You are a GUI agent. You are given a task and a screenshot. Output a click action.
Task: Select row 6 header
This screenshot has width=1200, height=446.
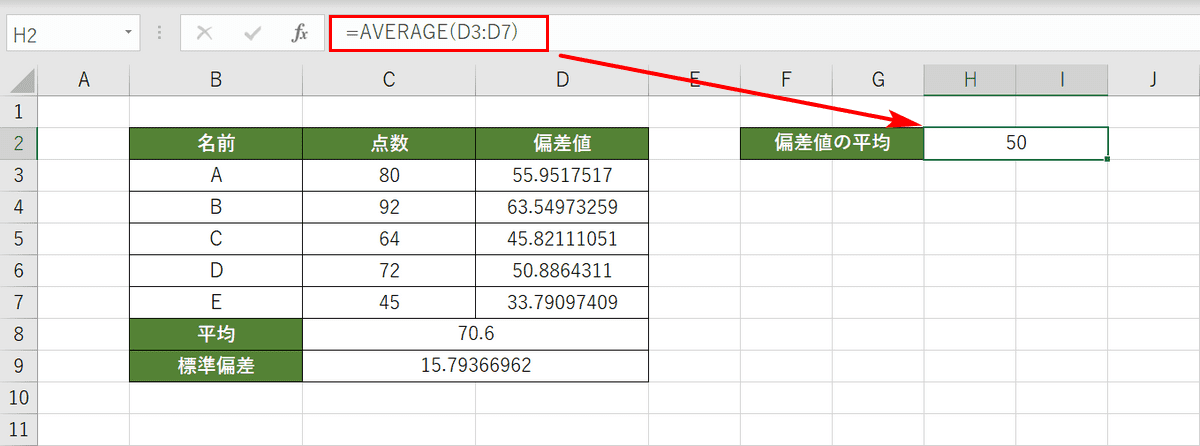(19, 270)
